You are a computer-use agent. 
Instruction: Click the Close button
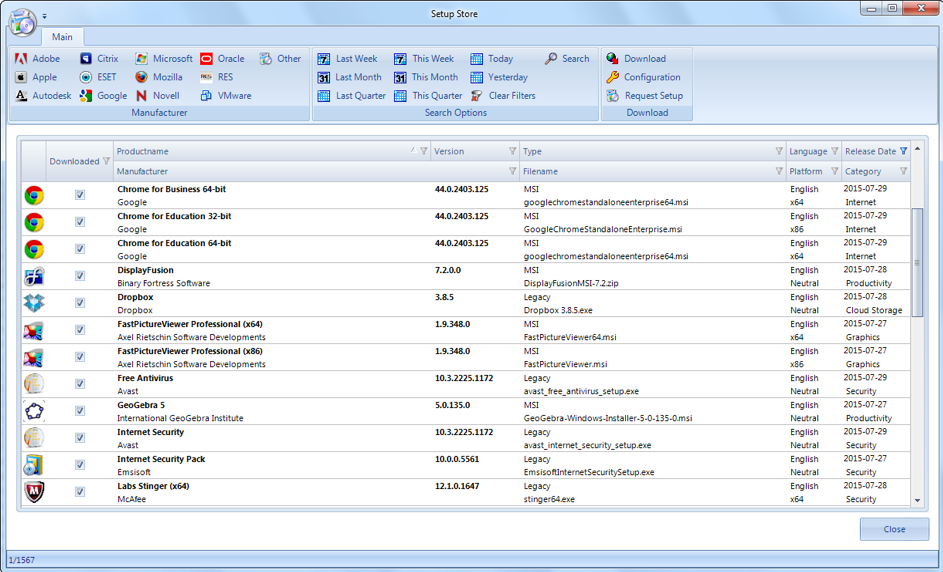pos(894,529)
